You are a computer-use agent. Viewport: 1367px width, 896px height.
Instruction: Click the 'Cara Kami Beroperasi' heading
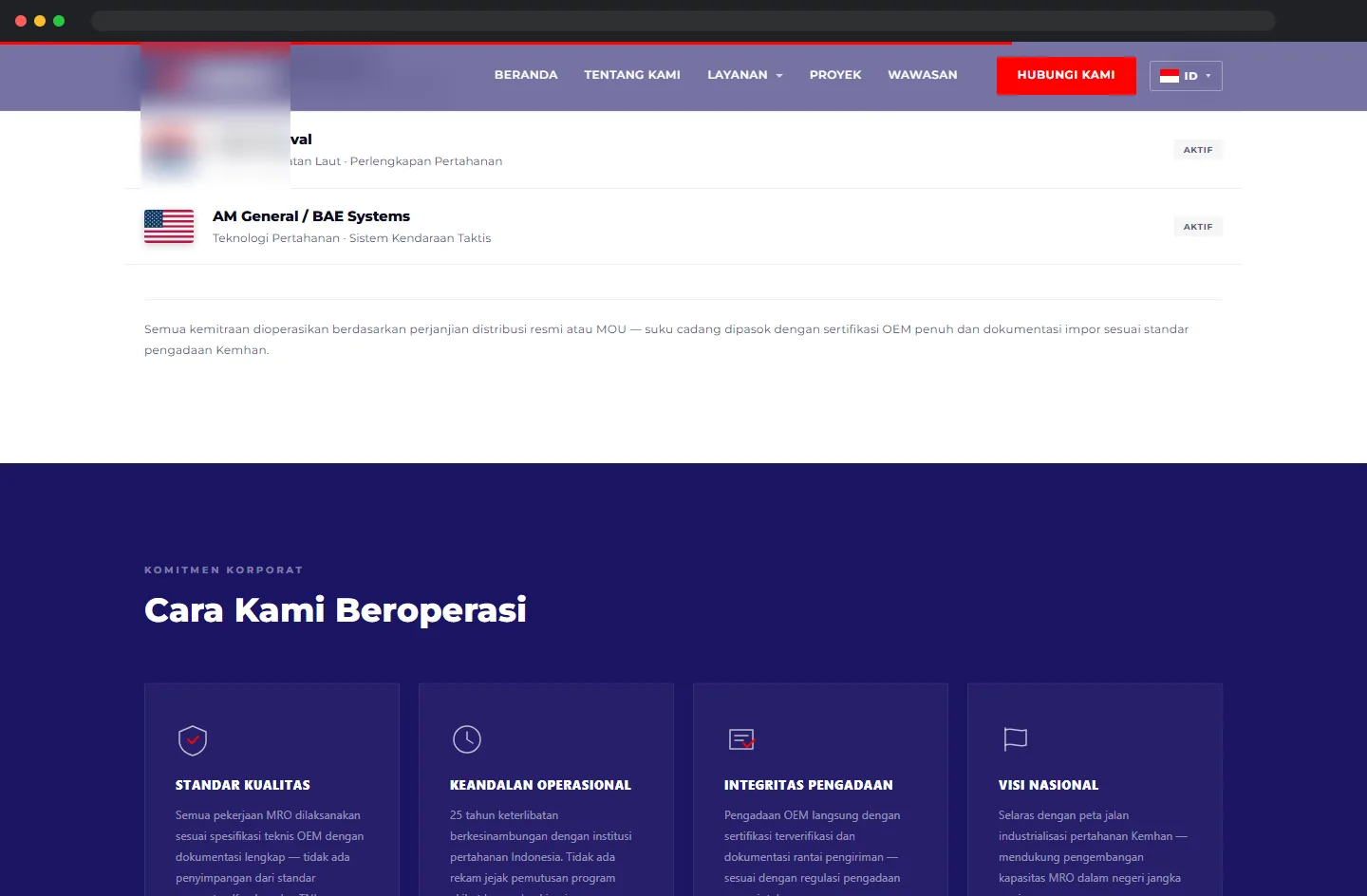[x=335, y=609]
